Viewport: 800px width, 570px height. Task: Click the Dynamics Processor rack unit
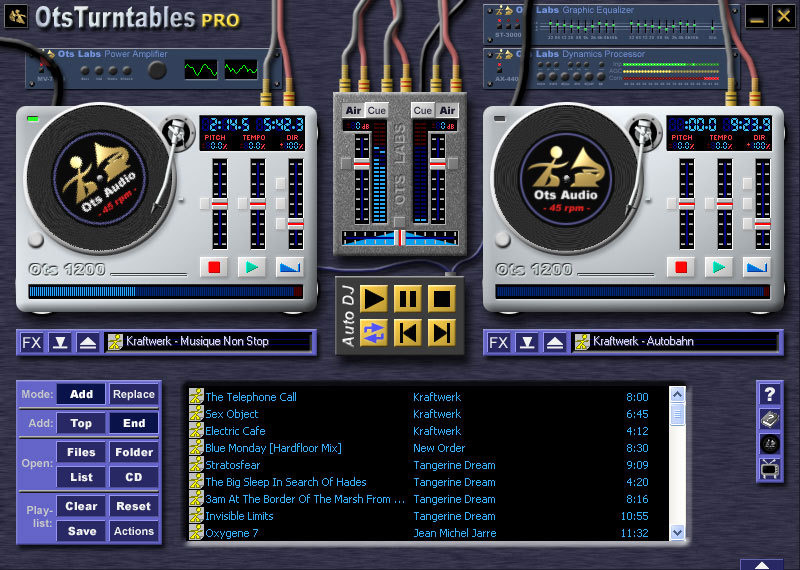pyautogui.click(x=611, y=68)
